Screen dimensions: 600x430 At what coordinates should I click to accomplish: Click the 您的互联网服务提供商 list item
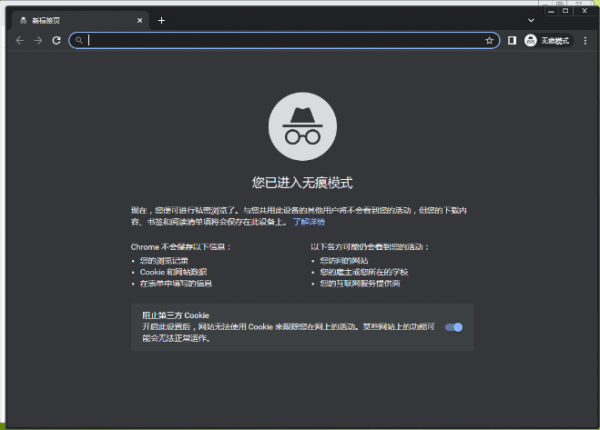pos(360,283)
